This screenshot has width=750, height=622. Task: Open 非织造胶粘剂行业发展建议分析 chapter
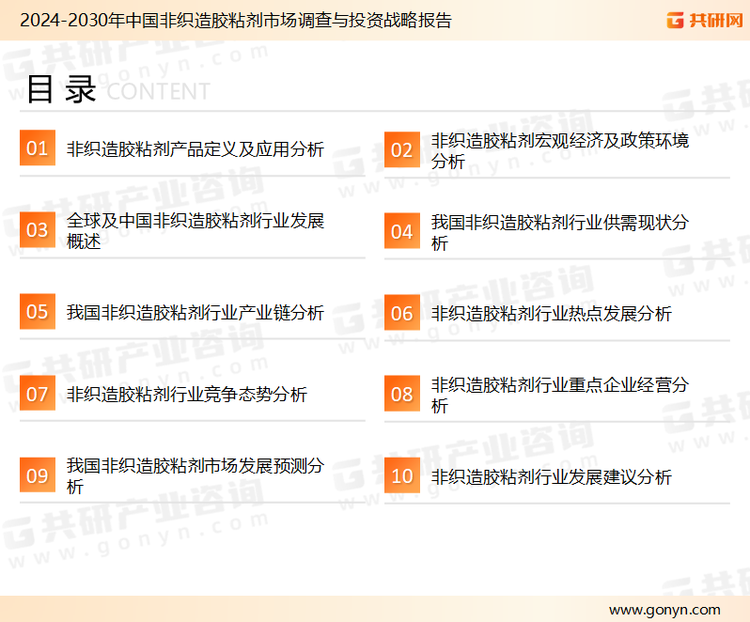[551, 477]
